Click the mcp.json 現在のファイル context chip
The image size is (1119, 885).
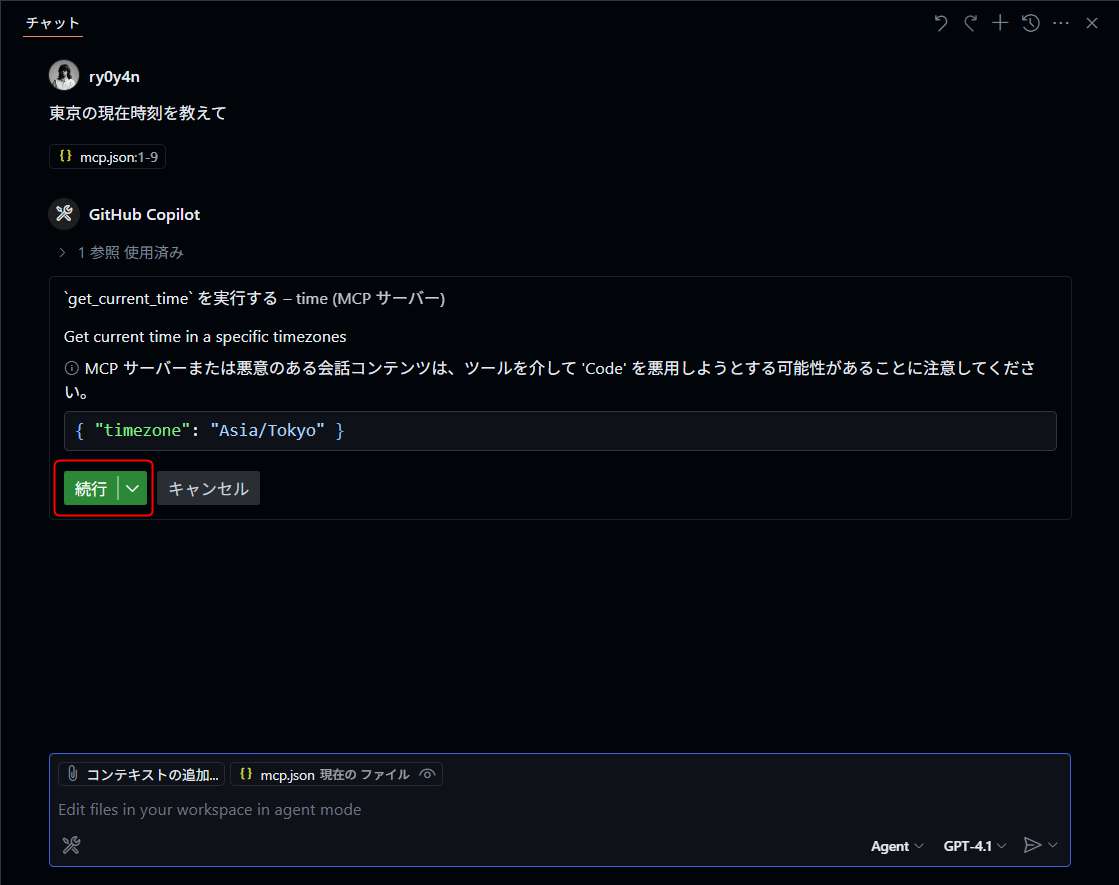tap(336, 774)
